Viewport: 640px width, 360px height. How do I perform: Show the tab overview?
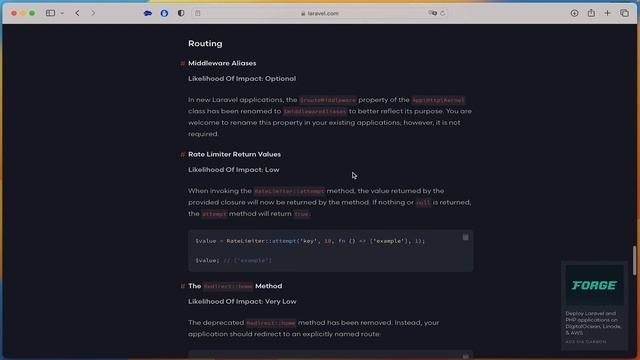click(x=624, y=13)
